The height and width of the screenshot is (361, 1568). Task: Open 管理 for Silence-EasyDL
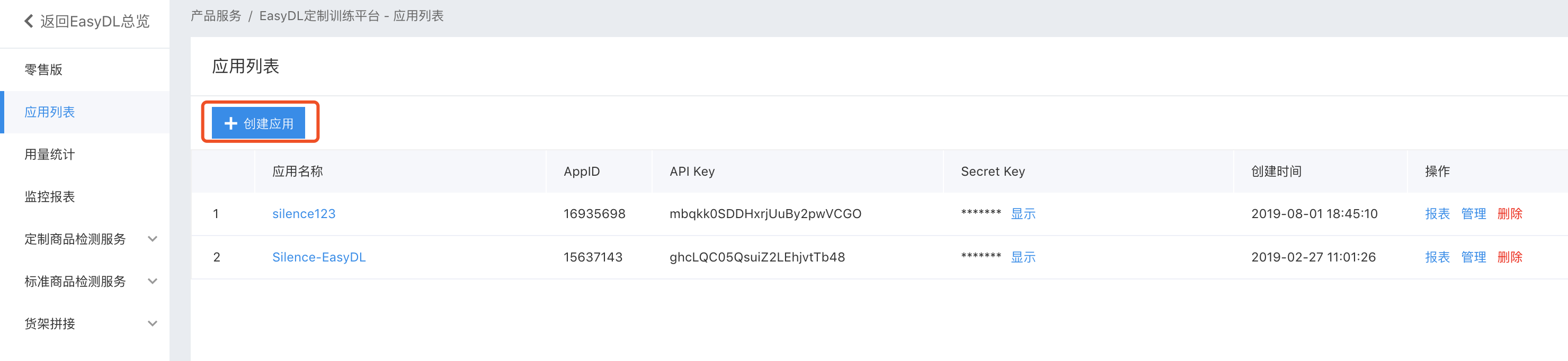[x=1474, y=257]
